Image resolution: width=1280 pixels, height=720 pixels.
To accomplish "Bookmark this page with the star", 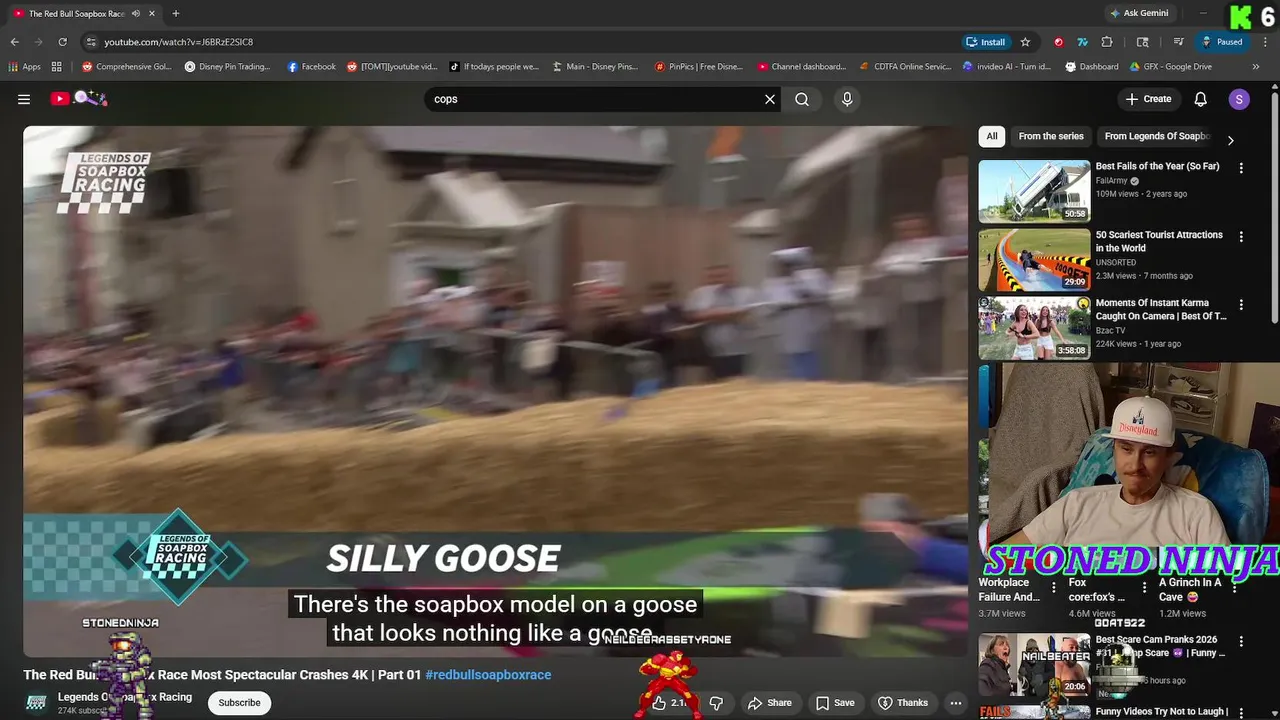I will click(1025, 42).
